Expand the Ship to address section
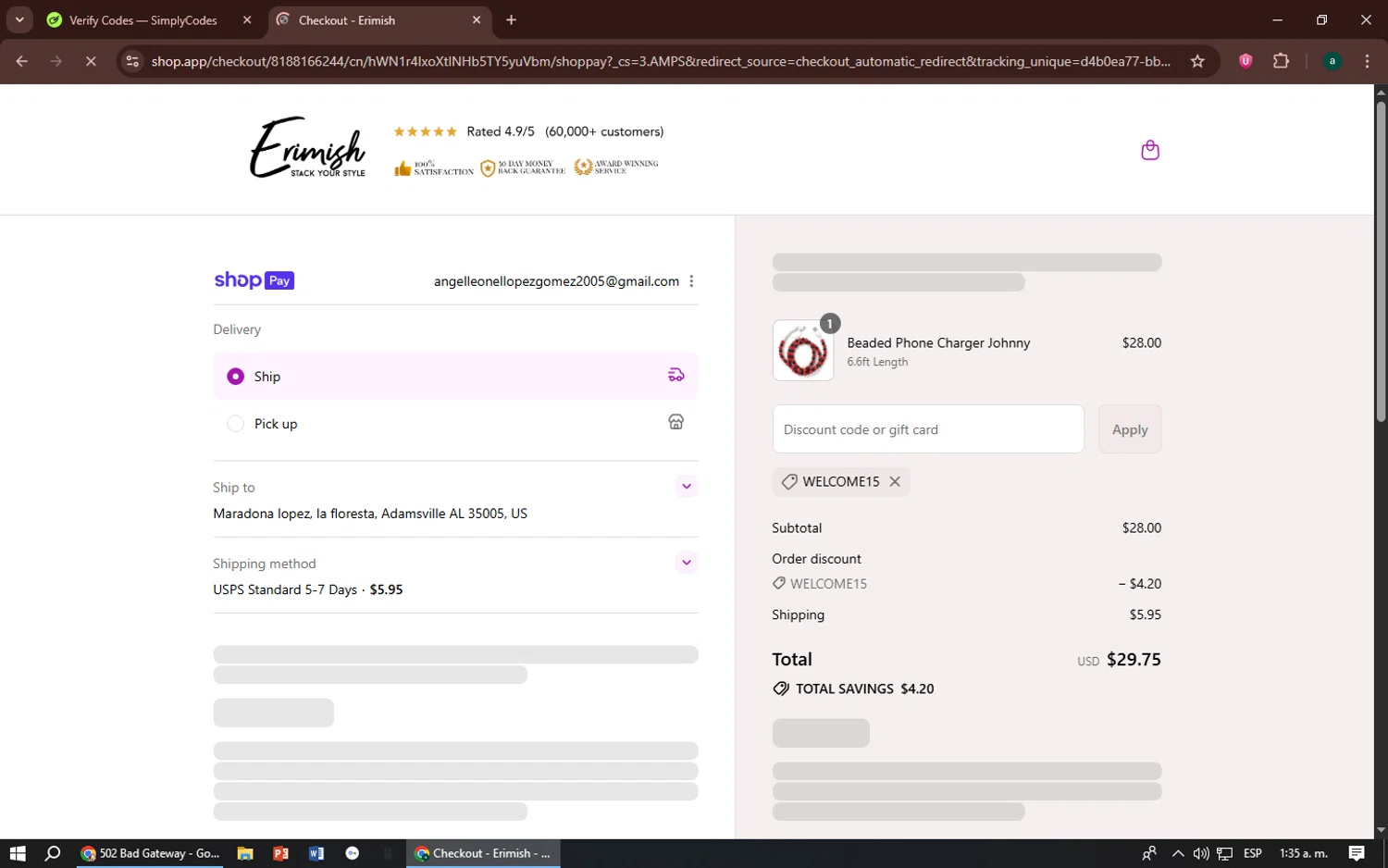 687,487
